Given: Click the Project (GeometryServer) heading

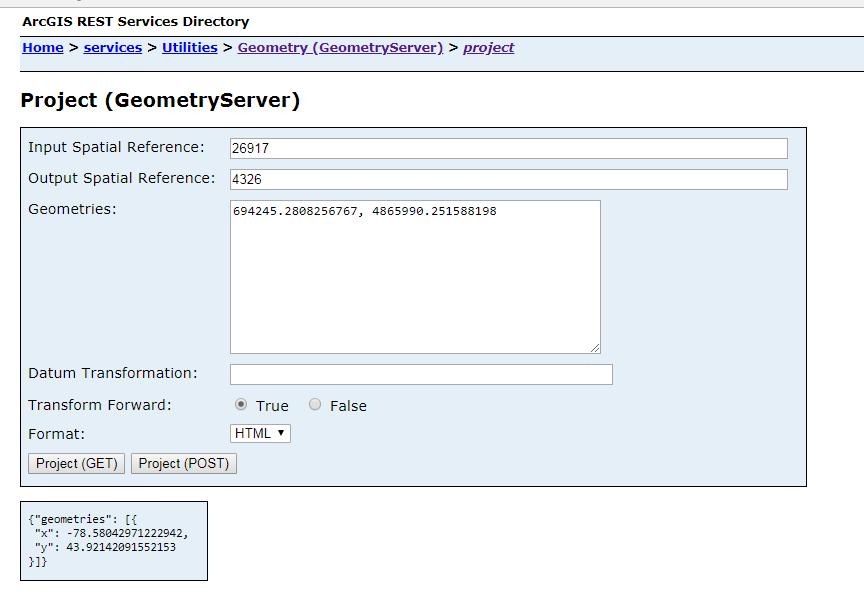Looking at the screenshot, I should pos(160,100).
